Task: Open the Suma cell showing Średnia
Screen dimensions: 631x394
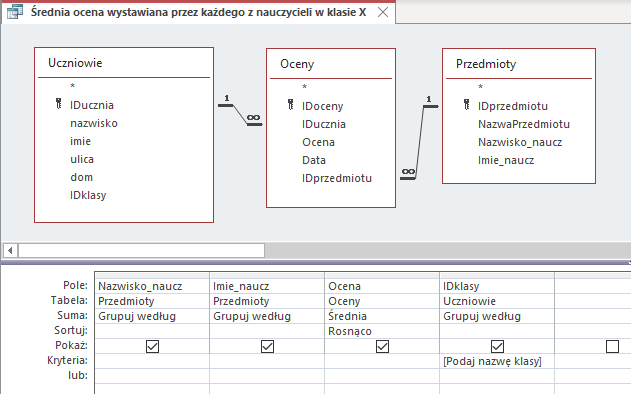Action: click(382, 316)
